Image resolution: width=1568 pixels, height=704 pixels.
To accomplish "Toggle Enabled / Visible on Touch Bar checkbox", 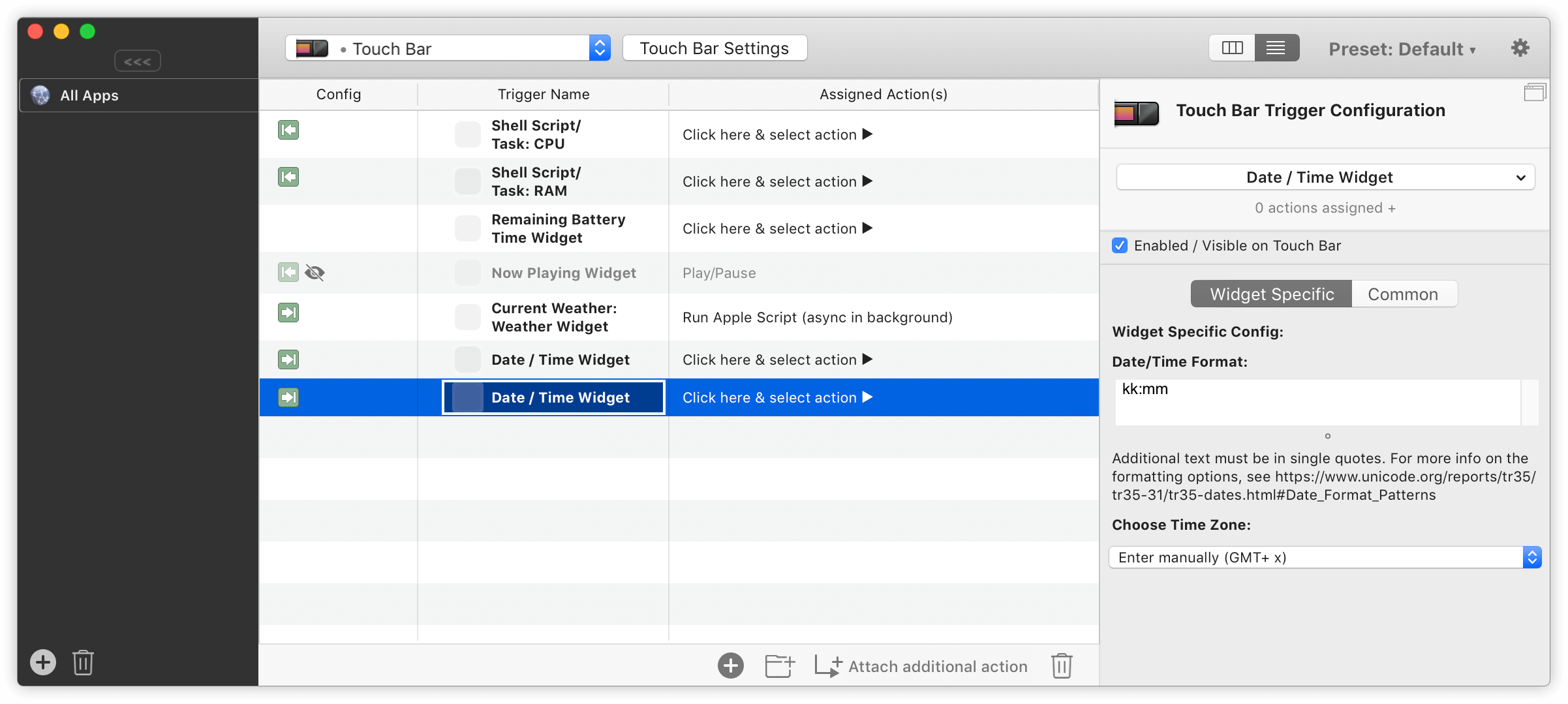I will (1120, 245).
